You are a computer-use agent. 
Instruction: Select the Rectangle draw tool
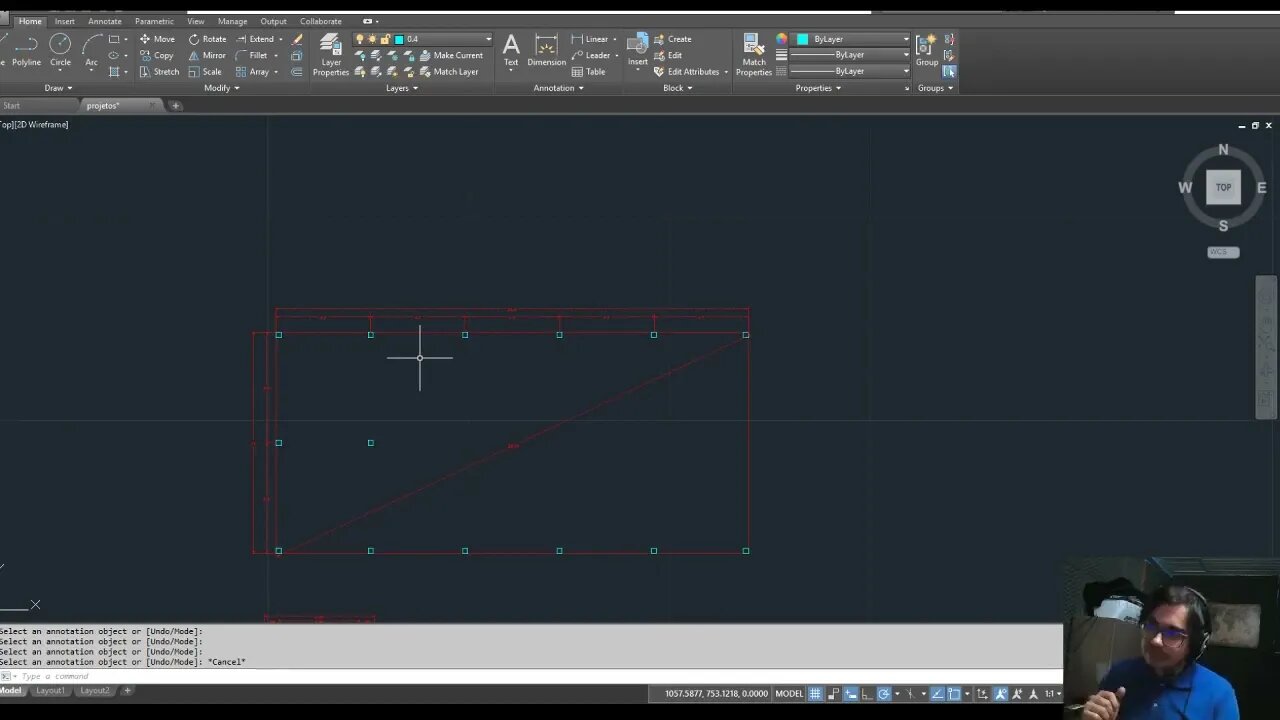point(114,39)
